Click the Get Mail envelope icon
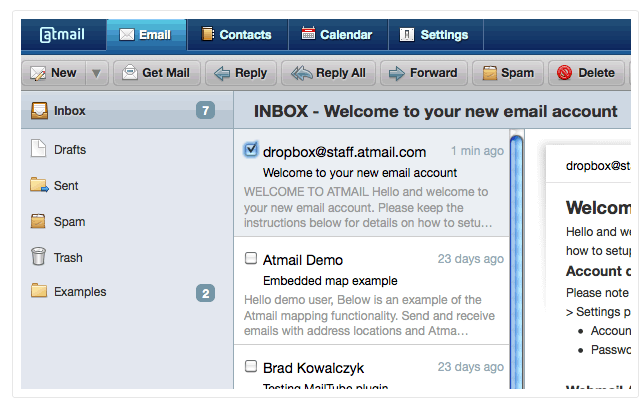The width and height of the screenshot is (644, 409). (x=130, y=72)
